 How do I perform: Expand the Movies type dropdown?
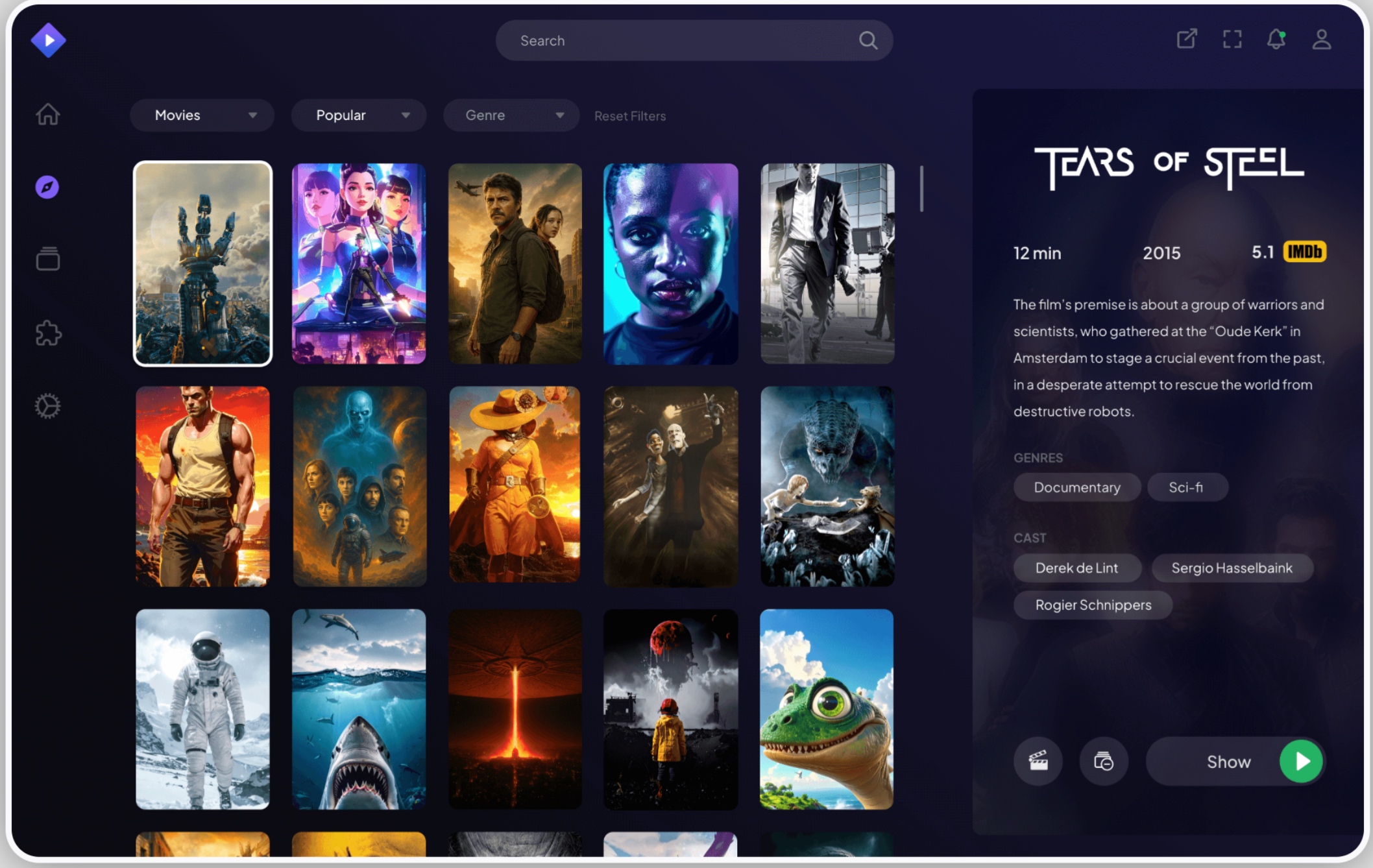(x=202, y=115)
